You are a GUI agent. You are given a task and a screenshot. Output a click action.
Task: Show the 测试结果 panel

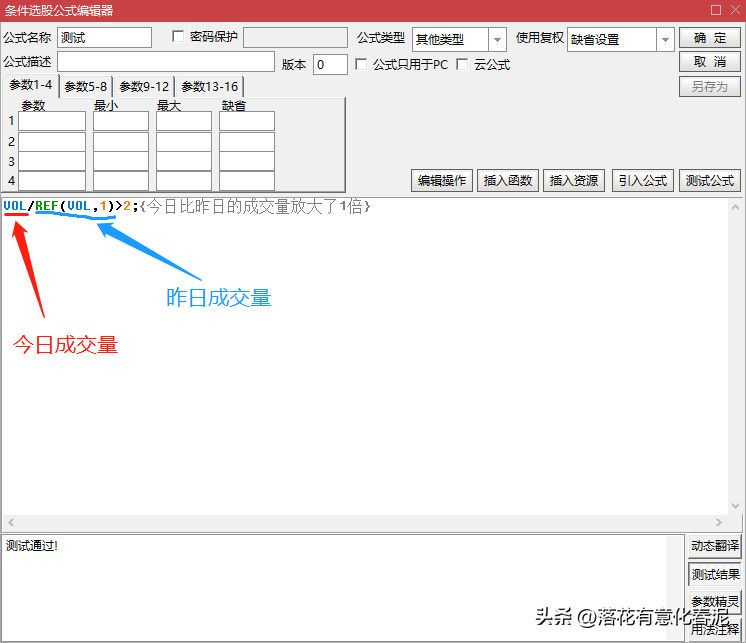click(715, 575)
